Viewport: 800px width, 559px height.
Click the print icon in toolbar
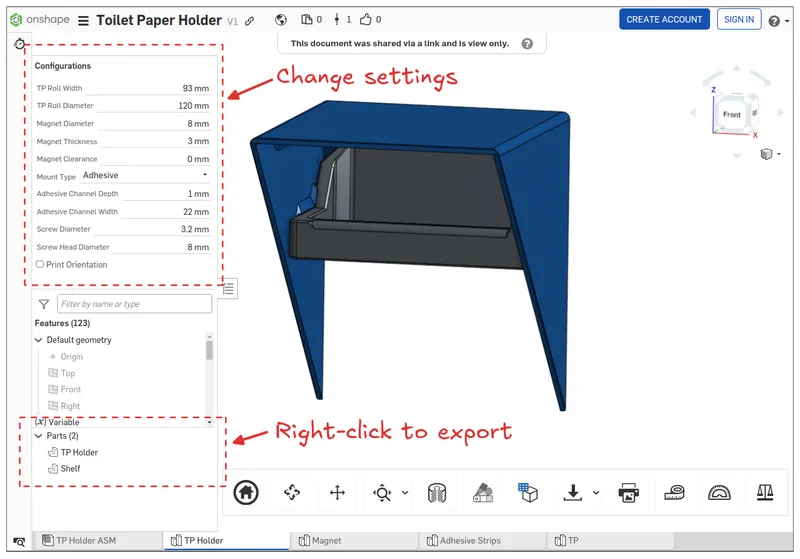[628, 492]
